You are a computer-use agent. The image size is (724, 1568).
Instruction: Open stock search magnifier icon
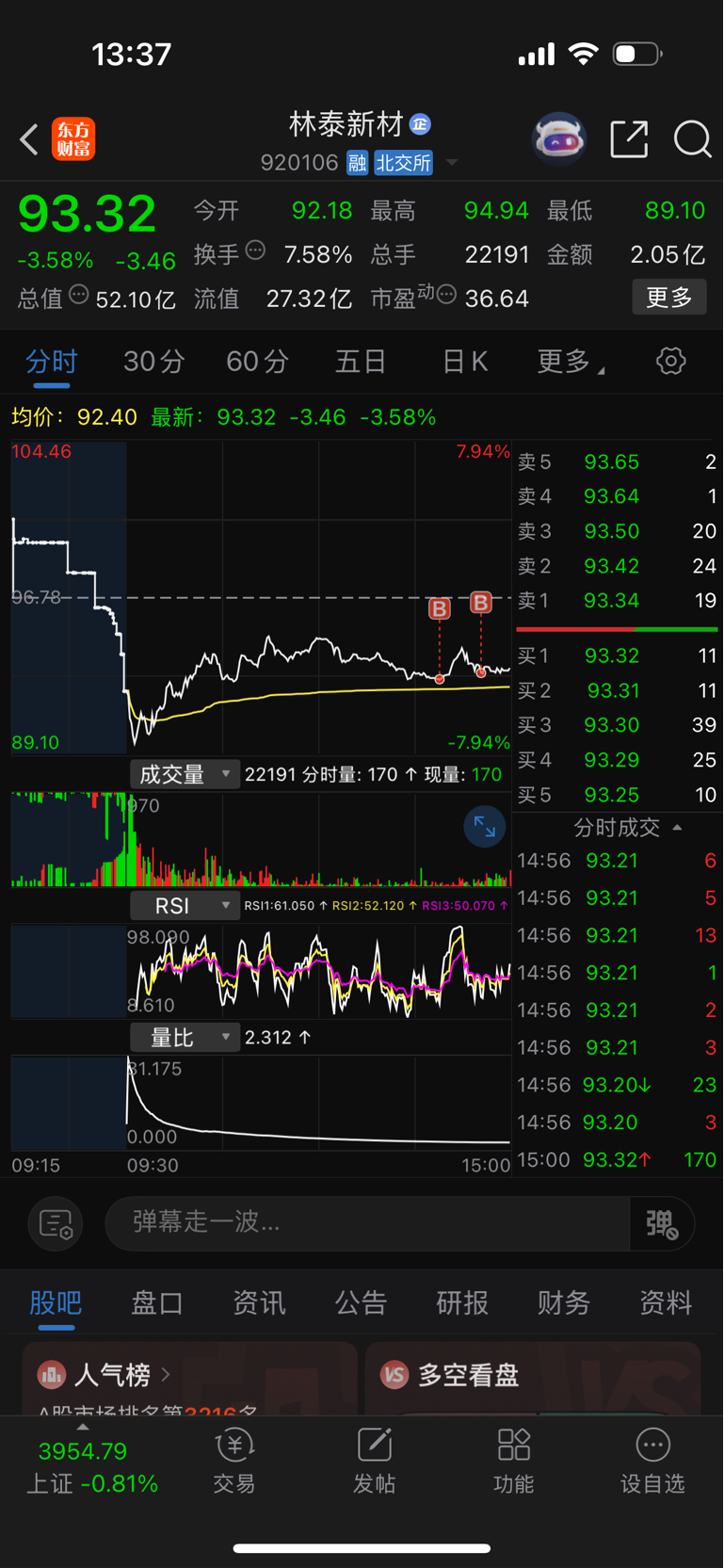[x=692, y=139]
